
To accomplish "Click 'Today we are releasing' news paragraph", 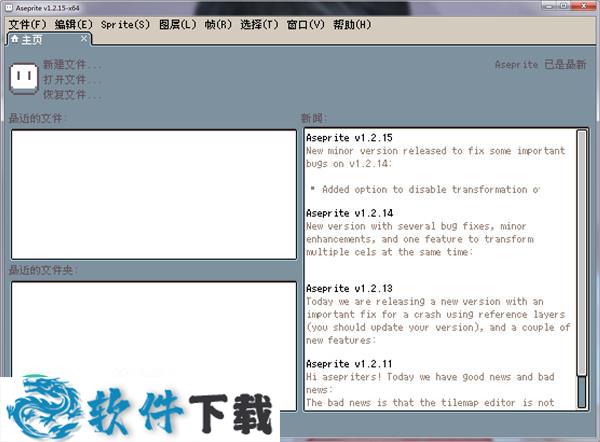I will [x=438, y=321].
